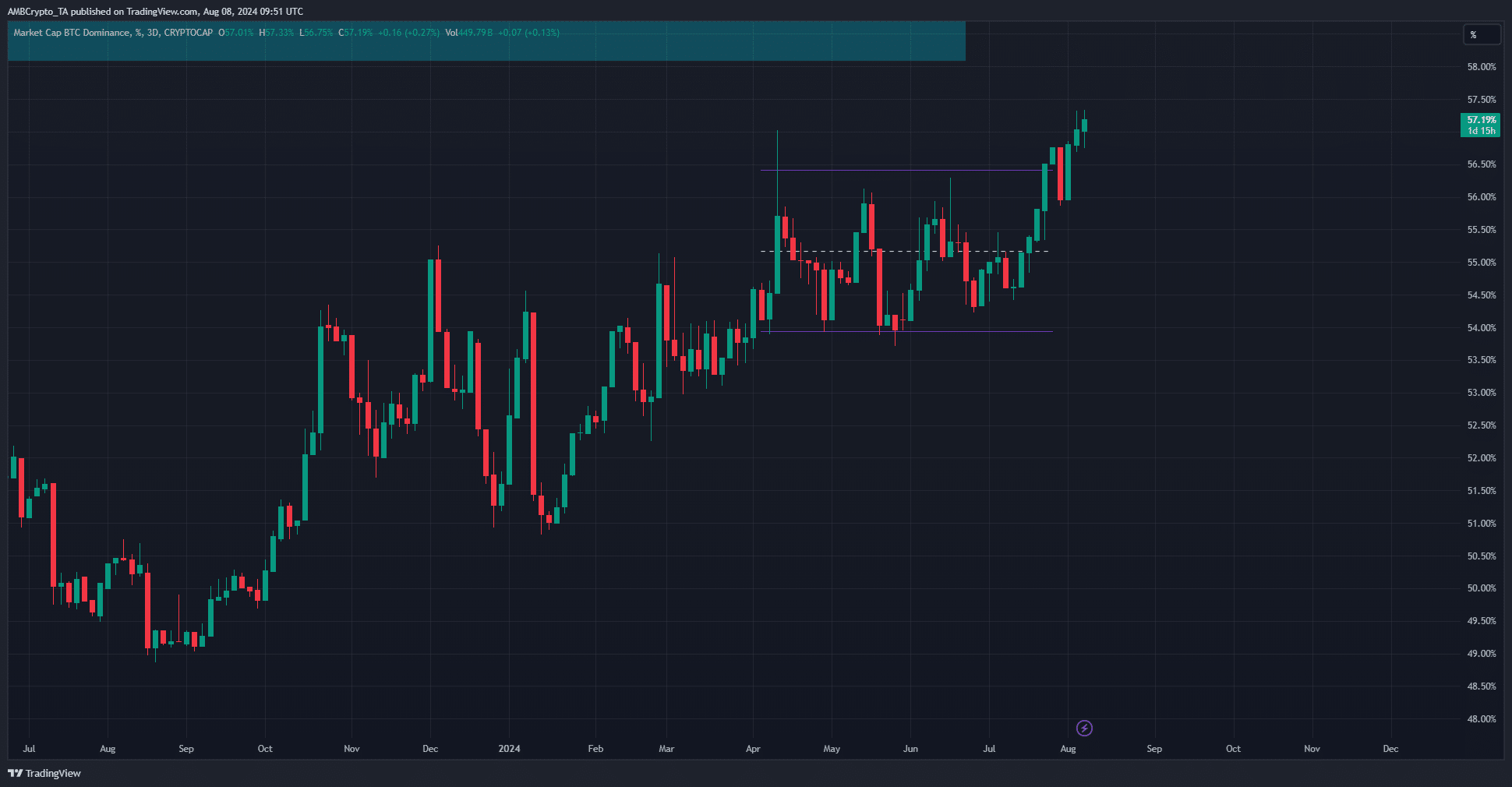The image size is (1512, 787).
Task: Click the Mar label on the time axis
Action: point(666,749)
